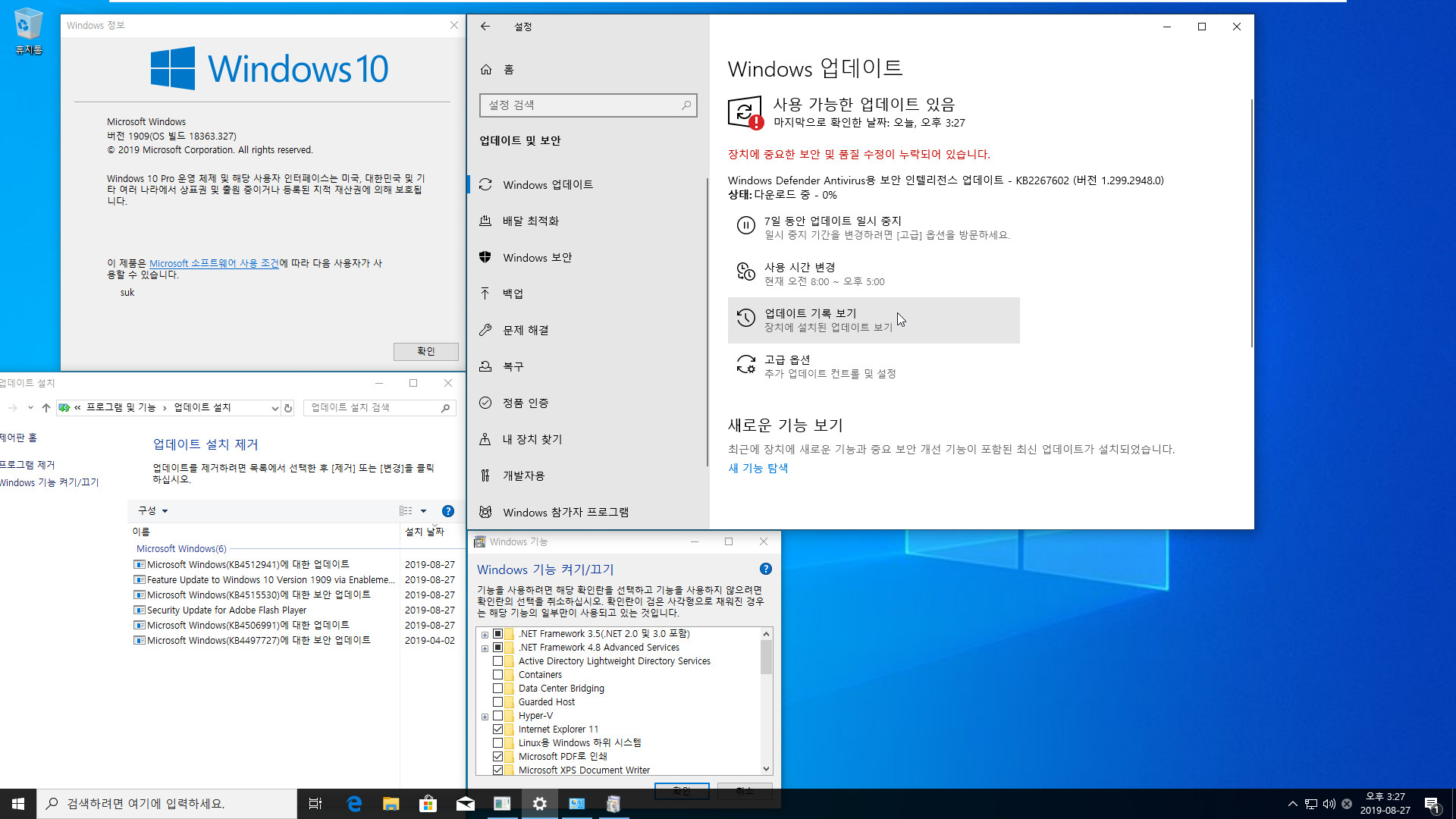This screenshot has width=1456, height=819.
Task: Click search magnifier in Installed Updates search box
Action: point(446,408)
